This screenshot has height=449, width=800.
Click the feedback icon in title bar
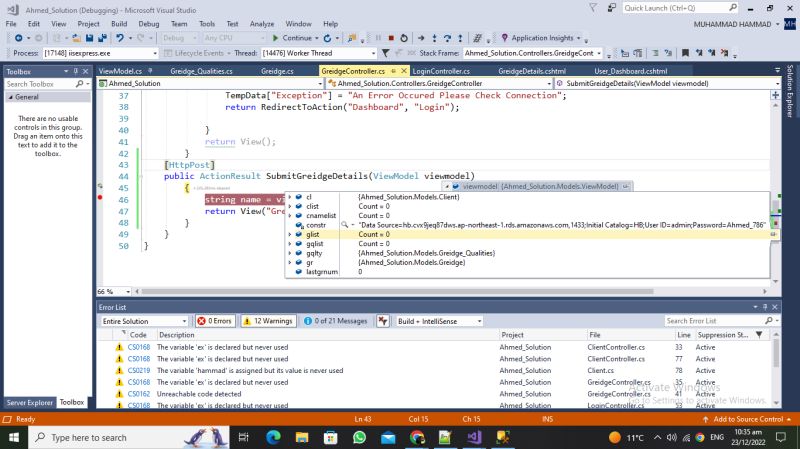[612, 8]
